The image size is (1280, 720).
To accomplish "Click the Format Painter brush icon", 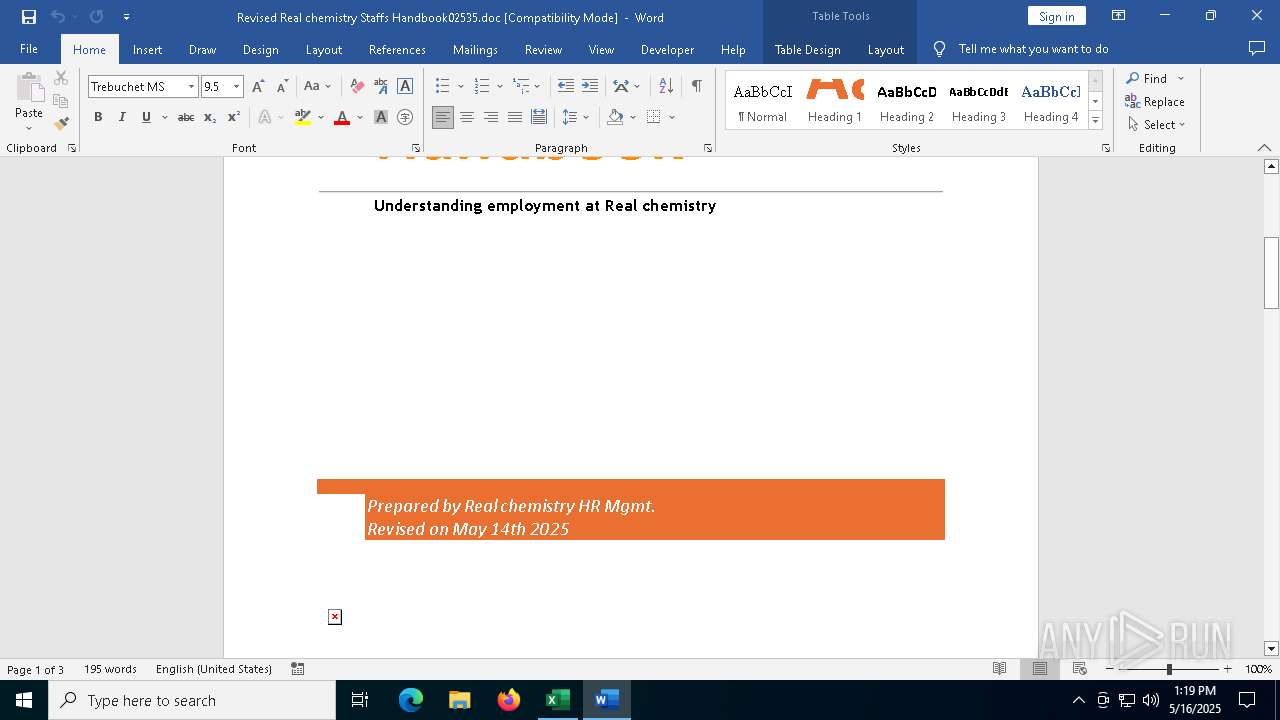I will (x=61, y=124).
